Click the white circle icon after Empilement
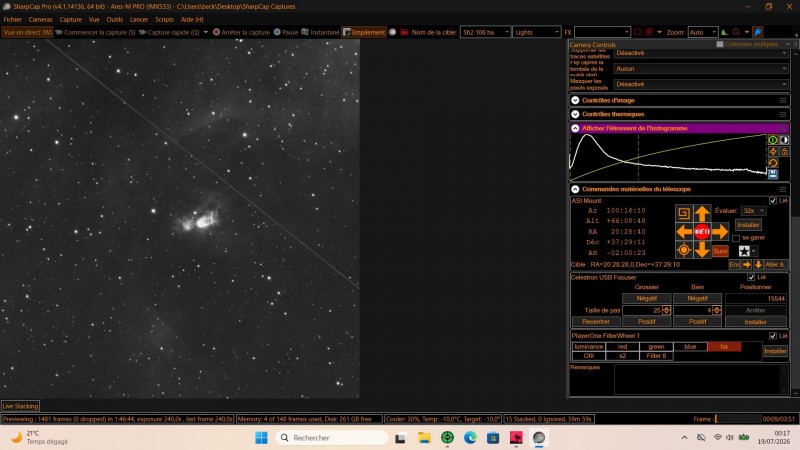 (392, 32)
